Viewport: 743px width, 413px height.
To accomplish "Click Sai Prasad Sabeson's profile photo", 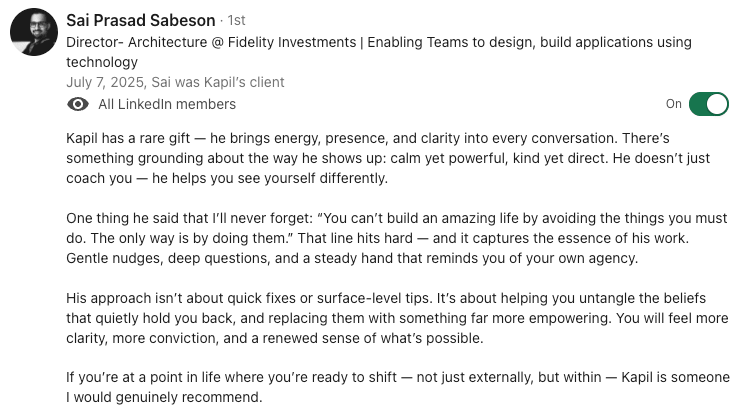I will coord(33,32).
